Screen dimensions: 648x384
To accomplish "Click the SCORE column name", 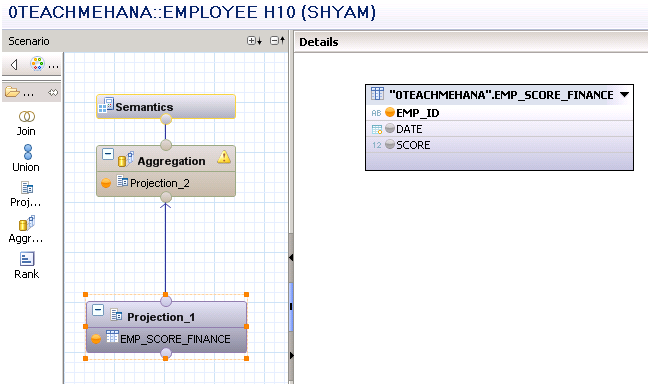I will 413,145.
